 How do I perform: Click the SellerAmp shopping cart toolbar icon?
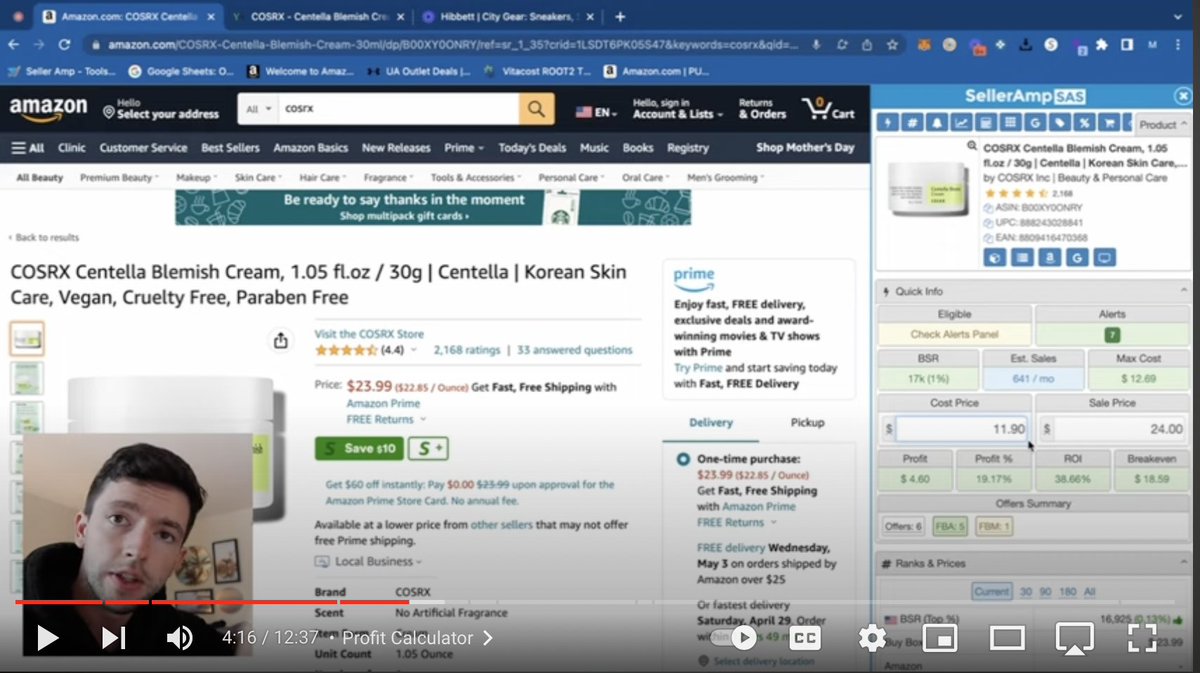1108,122
